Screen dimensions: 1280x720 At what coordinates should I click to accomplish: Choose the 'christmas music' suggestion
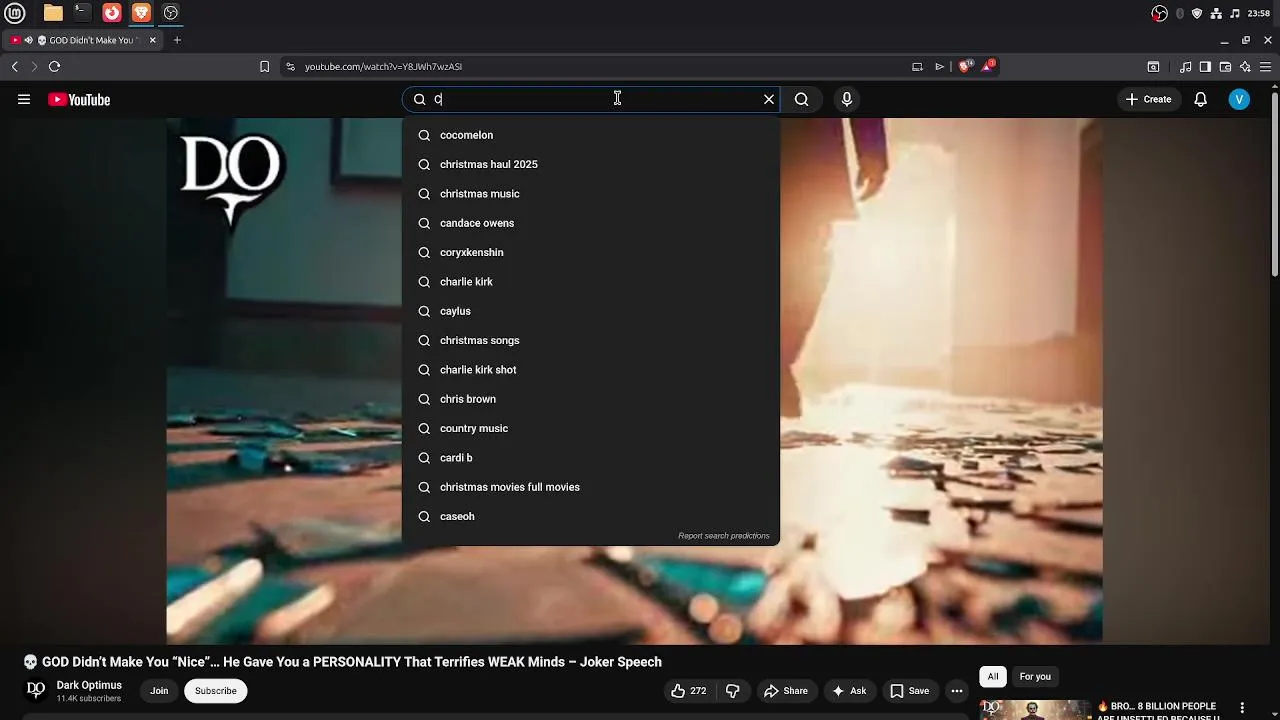590,194
